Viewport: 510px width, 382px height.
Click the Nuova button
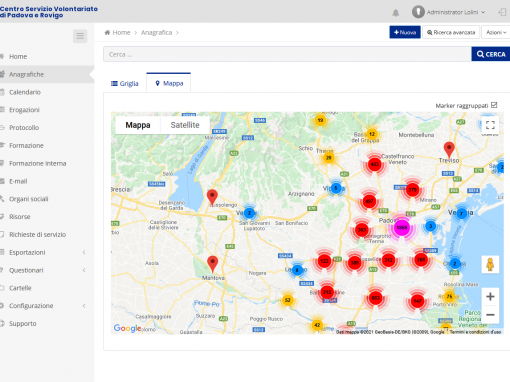coord(405,32)
